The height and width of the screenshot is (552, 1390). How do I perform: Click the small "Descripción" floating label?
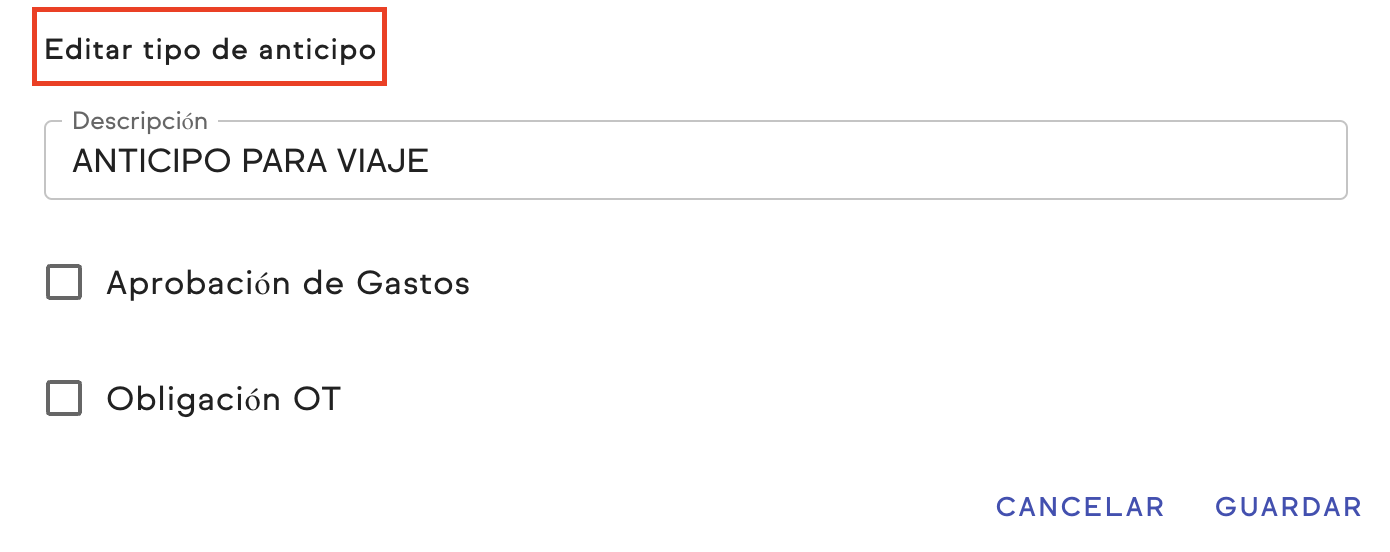pyautogui.click(x=140, y=121)
